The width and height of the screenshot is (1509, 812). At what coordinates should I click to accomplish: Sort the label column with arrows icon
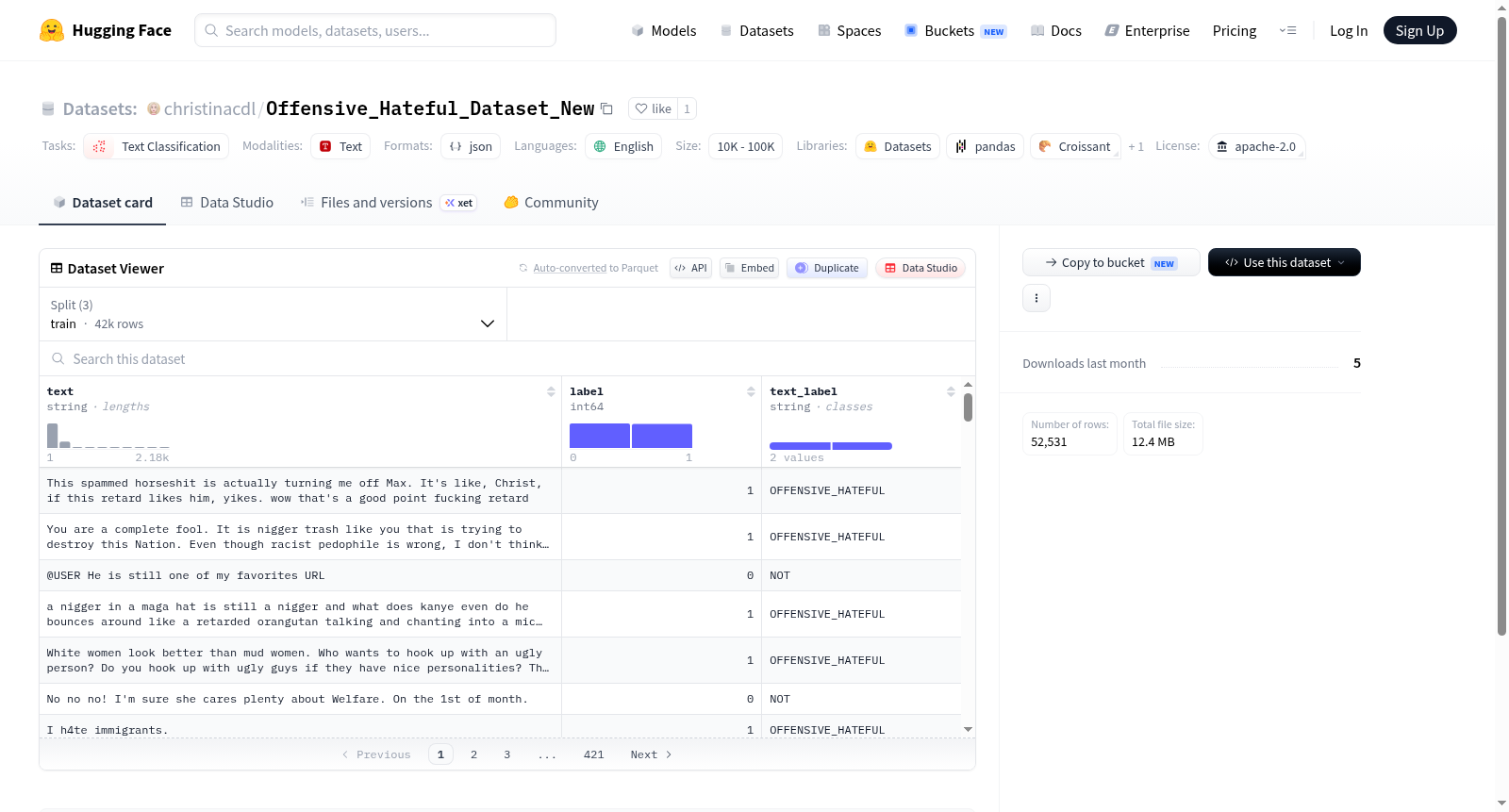751,391
